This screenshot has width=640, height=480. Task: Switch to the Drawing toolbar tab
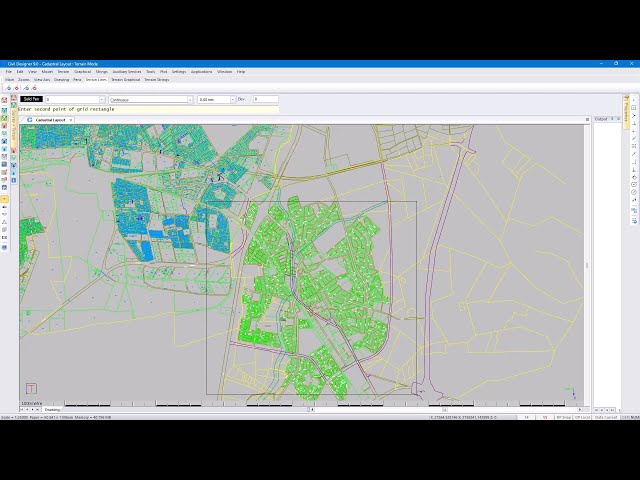pyautogui.click(x=62, y=80)
